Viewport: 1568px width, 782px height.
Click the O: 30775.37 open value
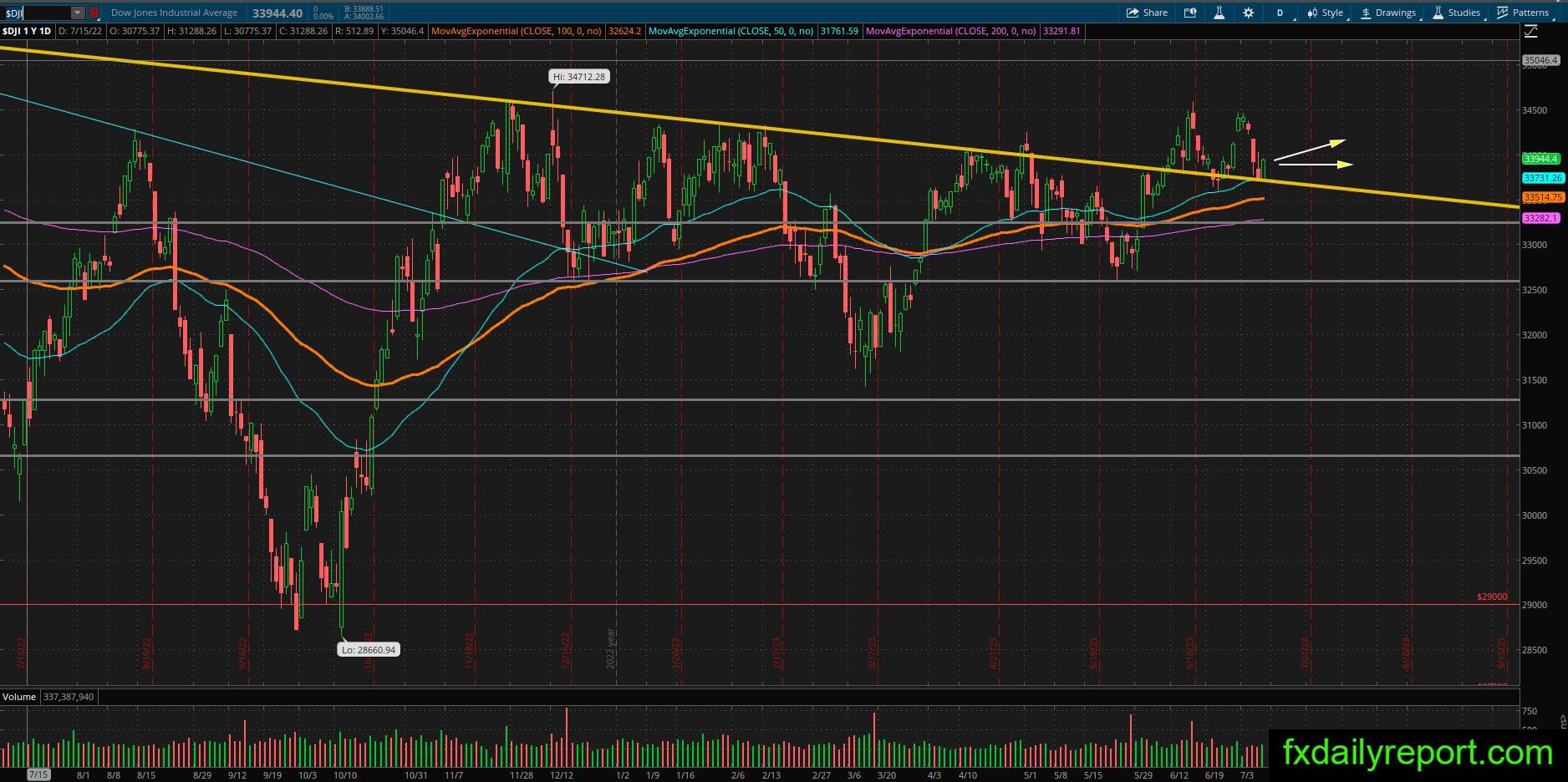pyautogui.click(x=135, y=31)
